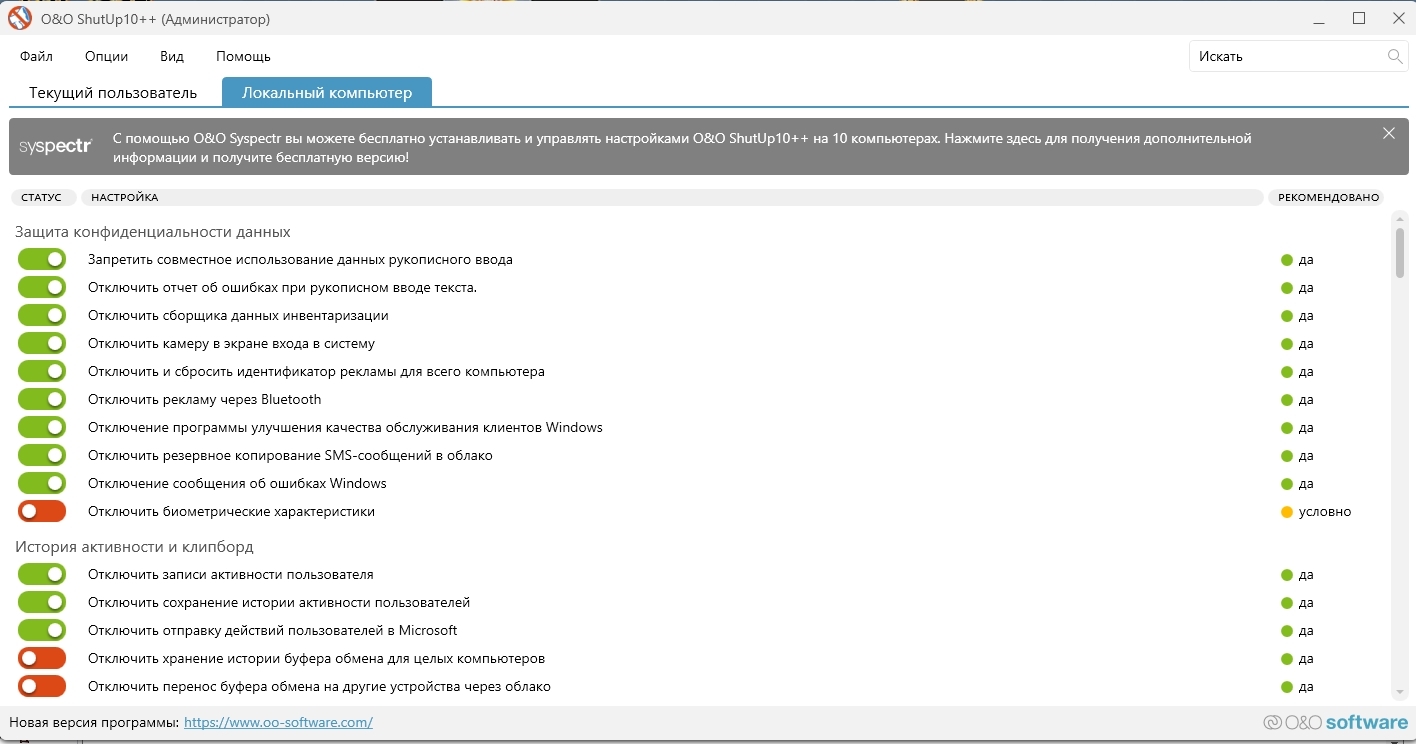Click green dot for clipboard cloud transfer row
The width and height of the screenshot is (1416, 744).
1287,687
